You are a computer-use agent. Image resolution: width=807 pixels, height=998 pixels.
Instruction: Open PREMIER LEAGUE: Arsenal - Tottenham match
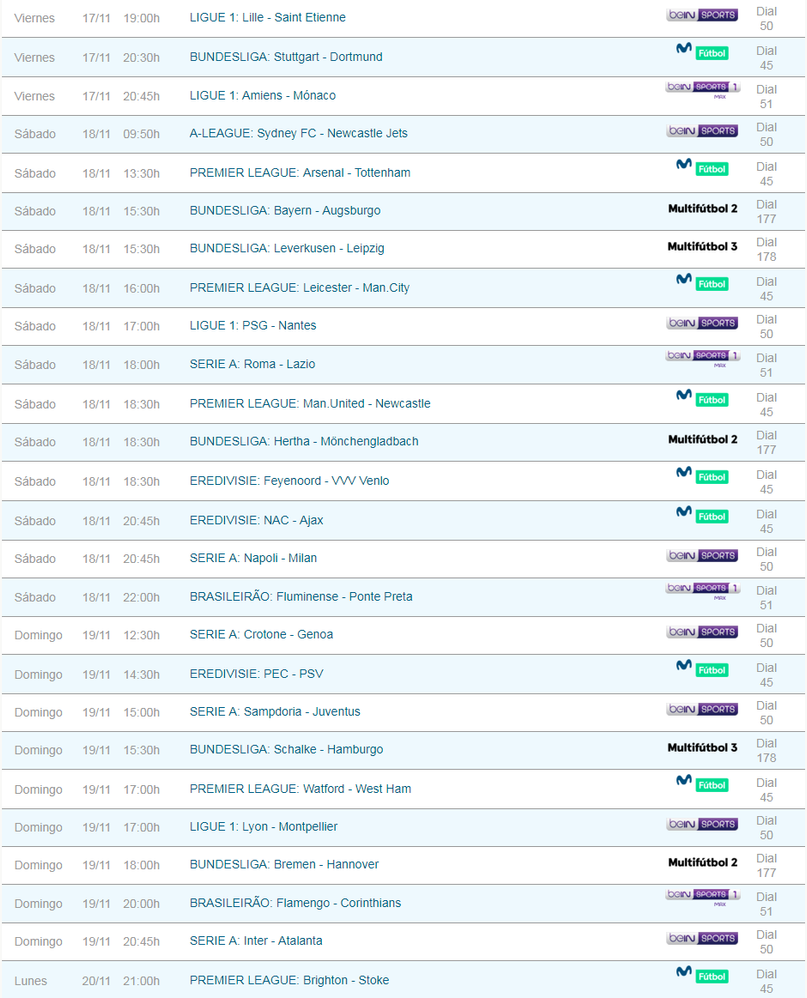pos(300,172)
